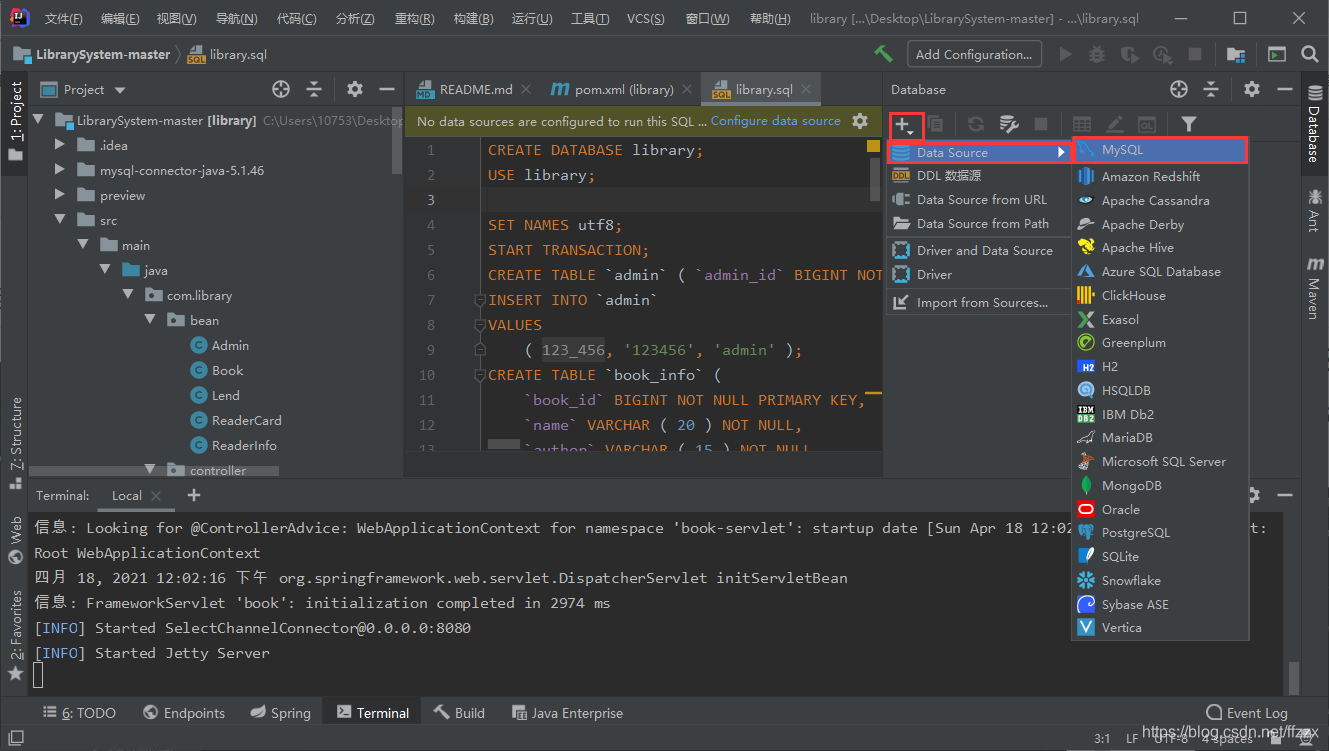Image resolution: width=1329 pixels, height=751 pixels.
Task: Choose Amazon Redshift data source
Action: (x=1160, y=176)
